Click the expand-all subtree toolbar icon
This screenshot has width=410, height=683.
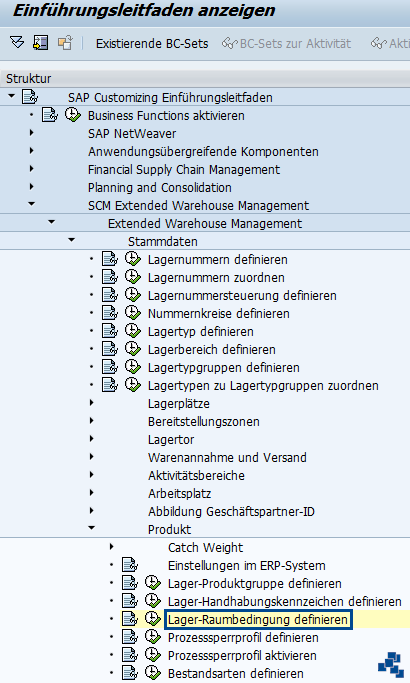[17, 43]
